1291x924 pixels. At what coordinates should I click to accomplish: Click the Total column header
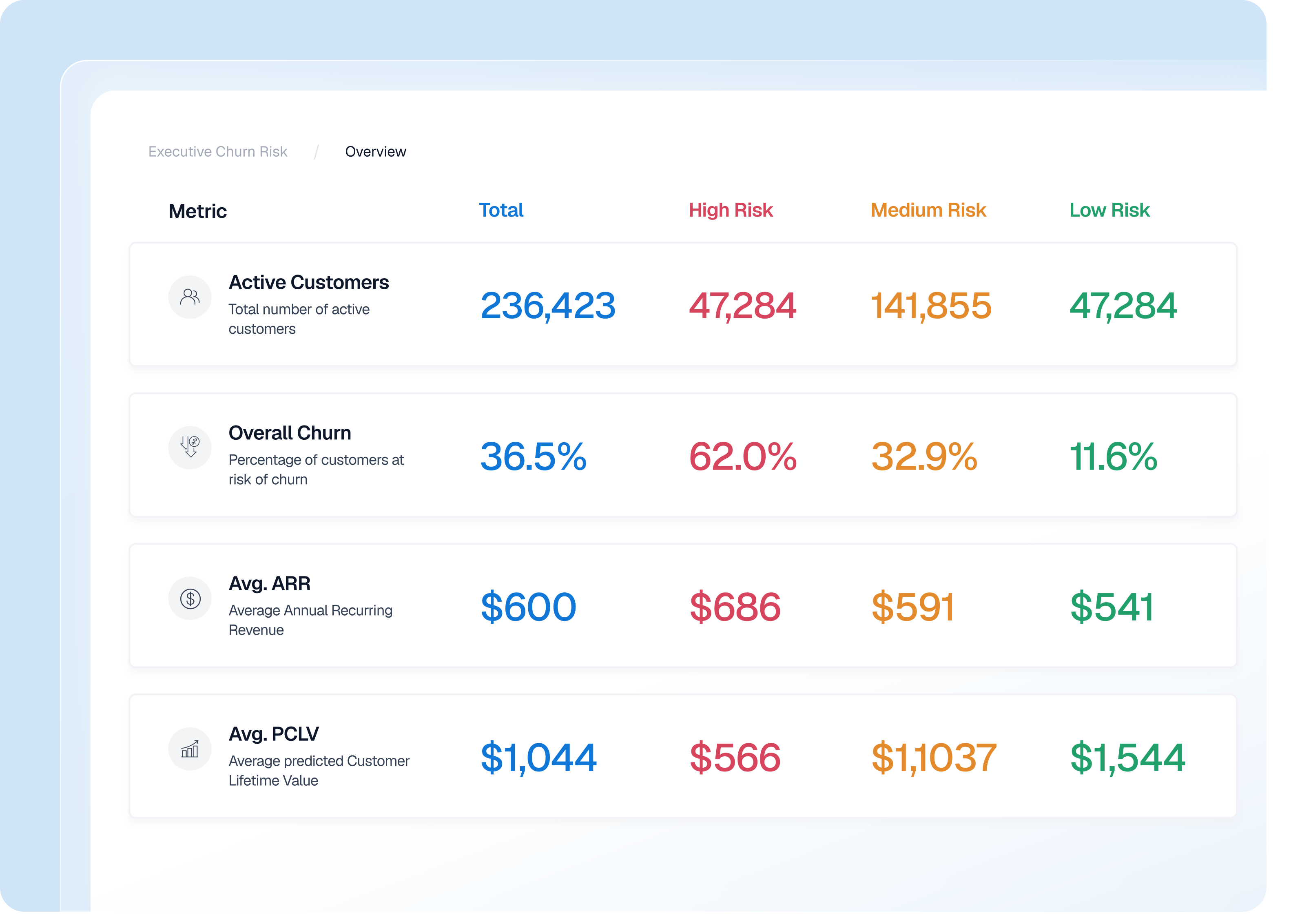point(501,210)
